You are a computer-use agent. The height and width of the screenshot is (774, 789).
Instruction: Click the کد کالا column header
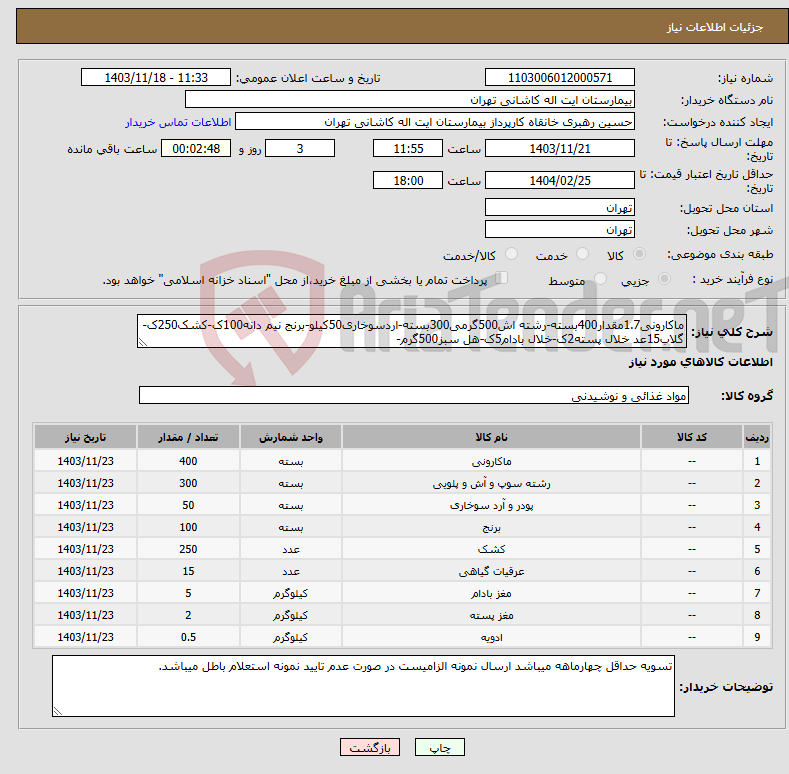691,437
